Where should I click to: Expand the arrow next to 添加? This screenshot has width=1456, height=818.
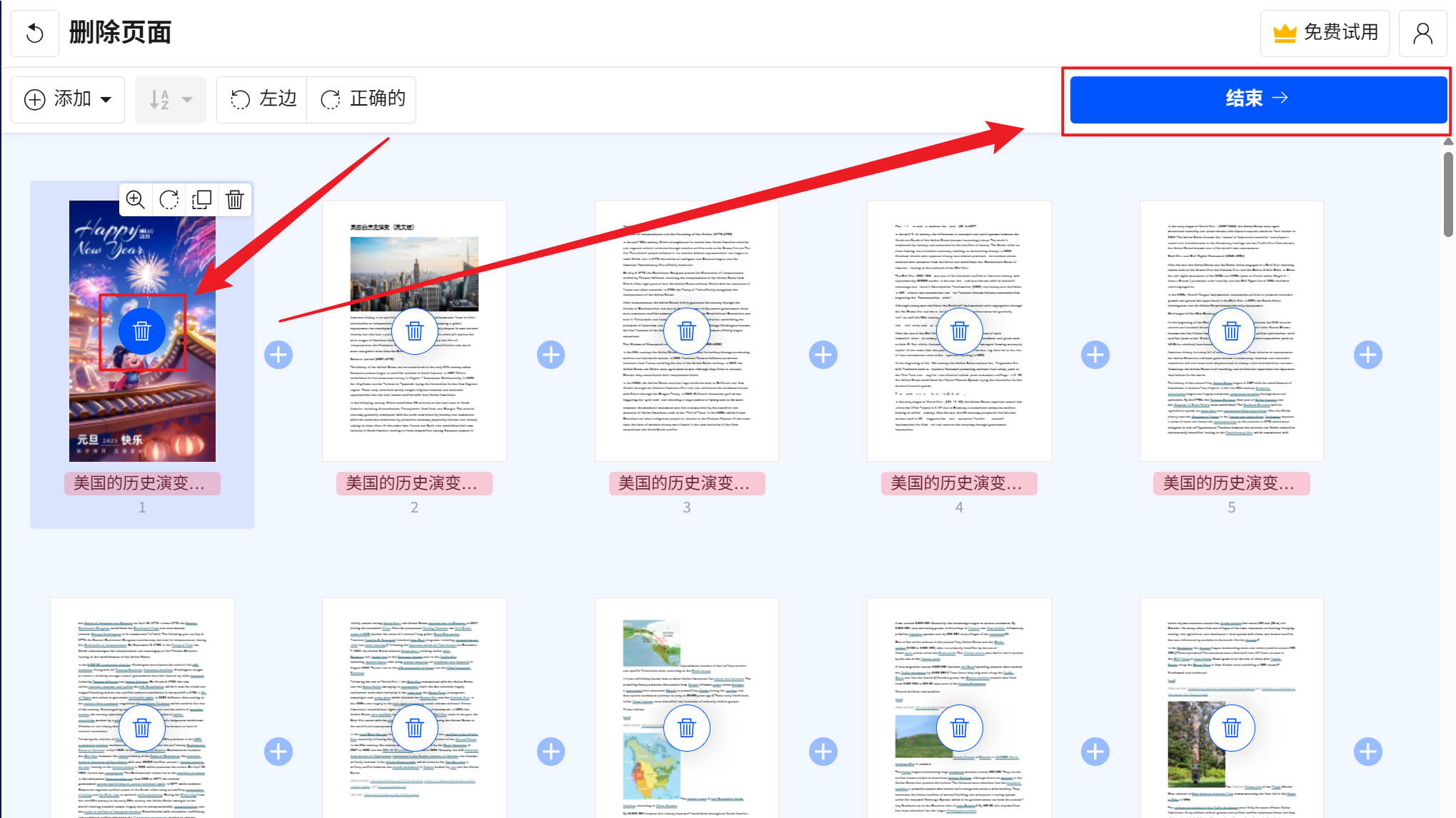tap(106, 99)
